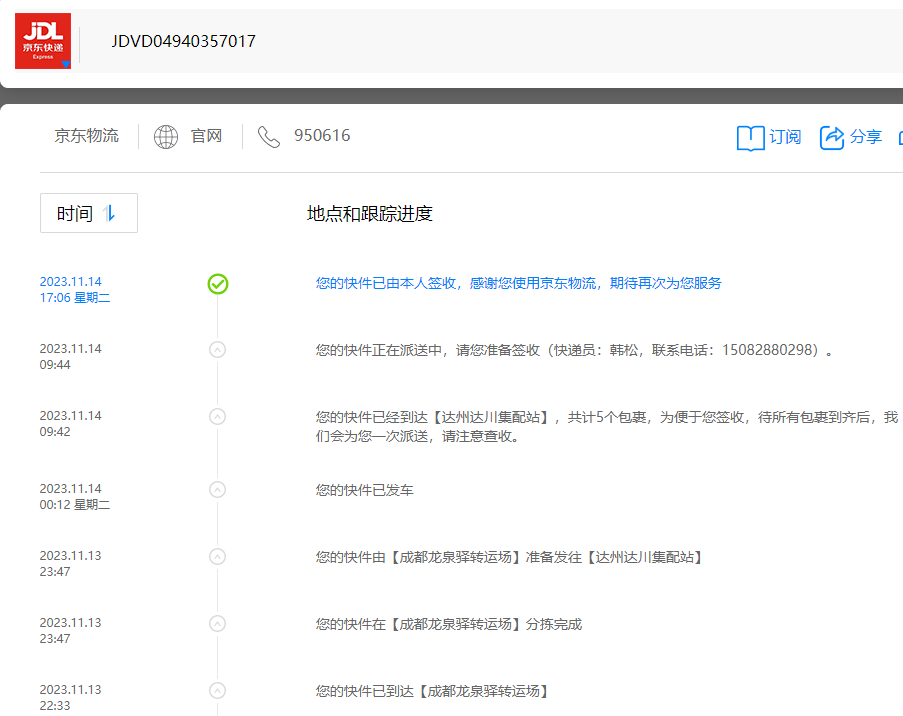Select tracking number JDVD04940357017

pyautogui.click(x=183, y=41)
